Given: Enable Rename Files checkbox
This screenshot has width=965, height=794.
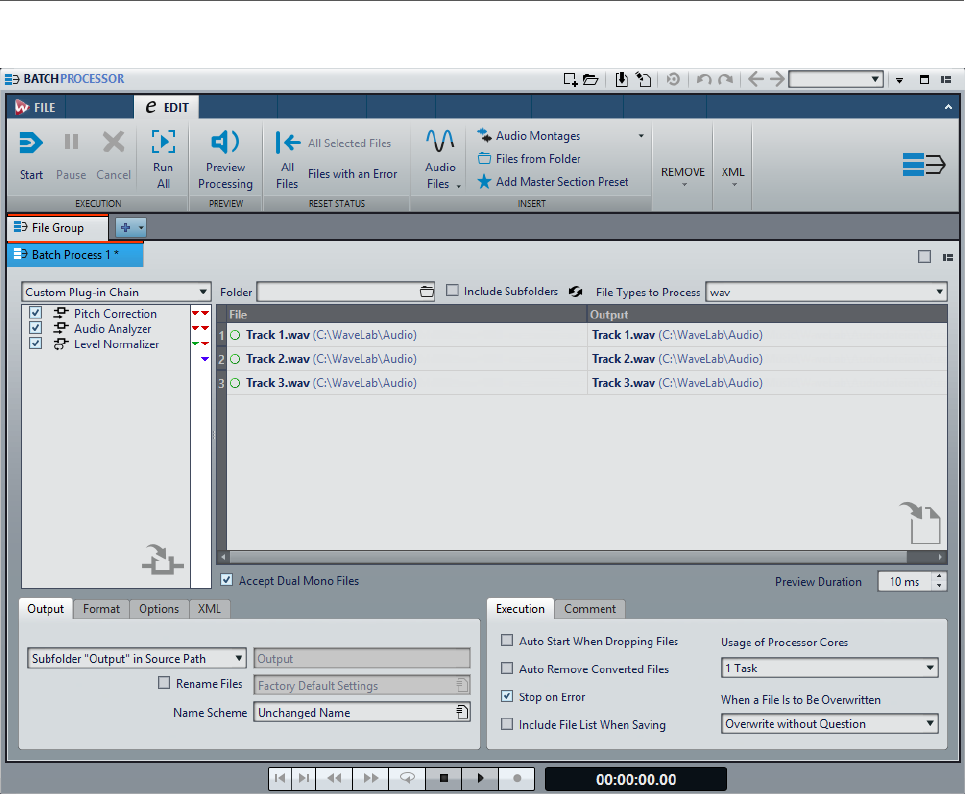Looking at the screenshot, I should [x=164, y=683].
